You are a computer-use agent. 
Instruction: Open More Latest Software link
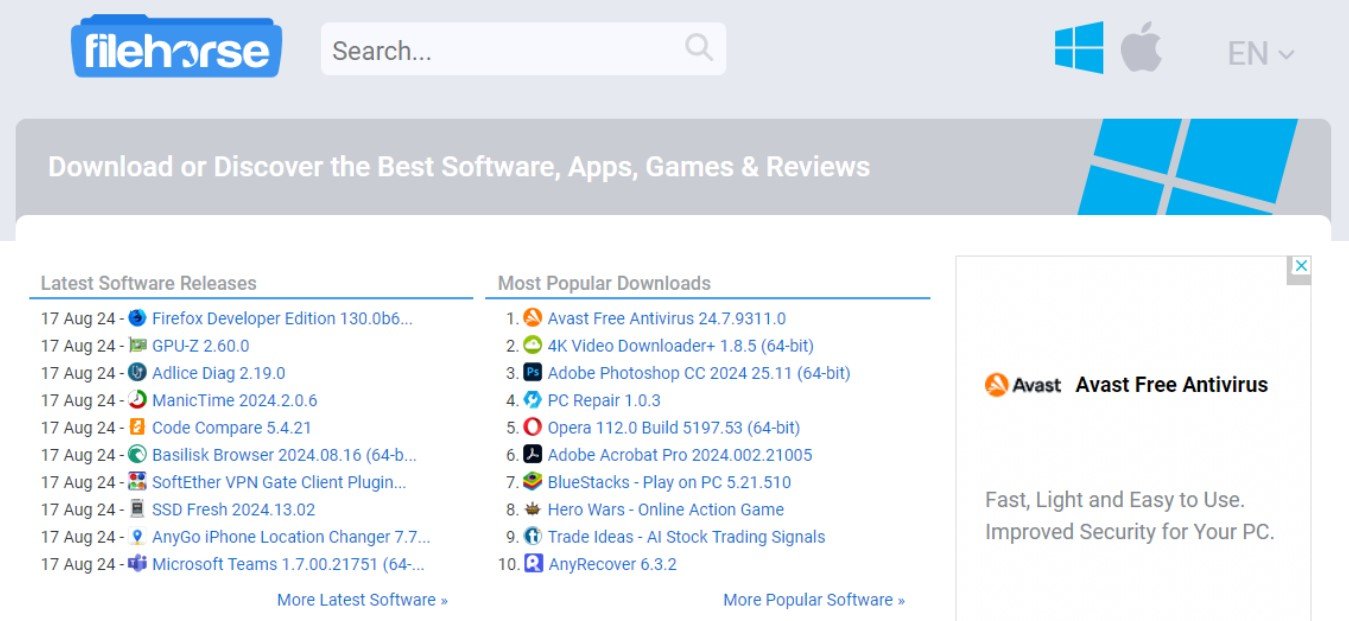pyautogui.click(x=362, y=600)
